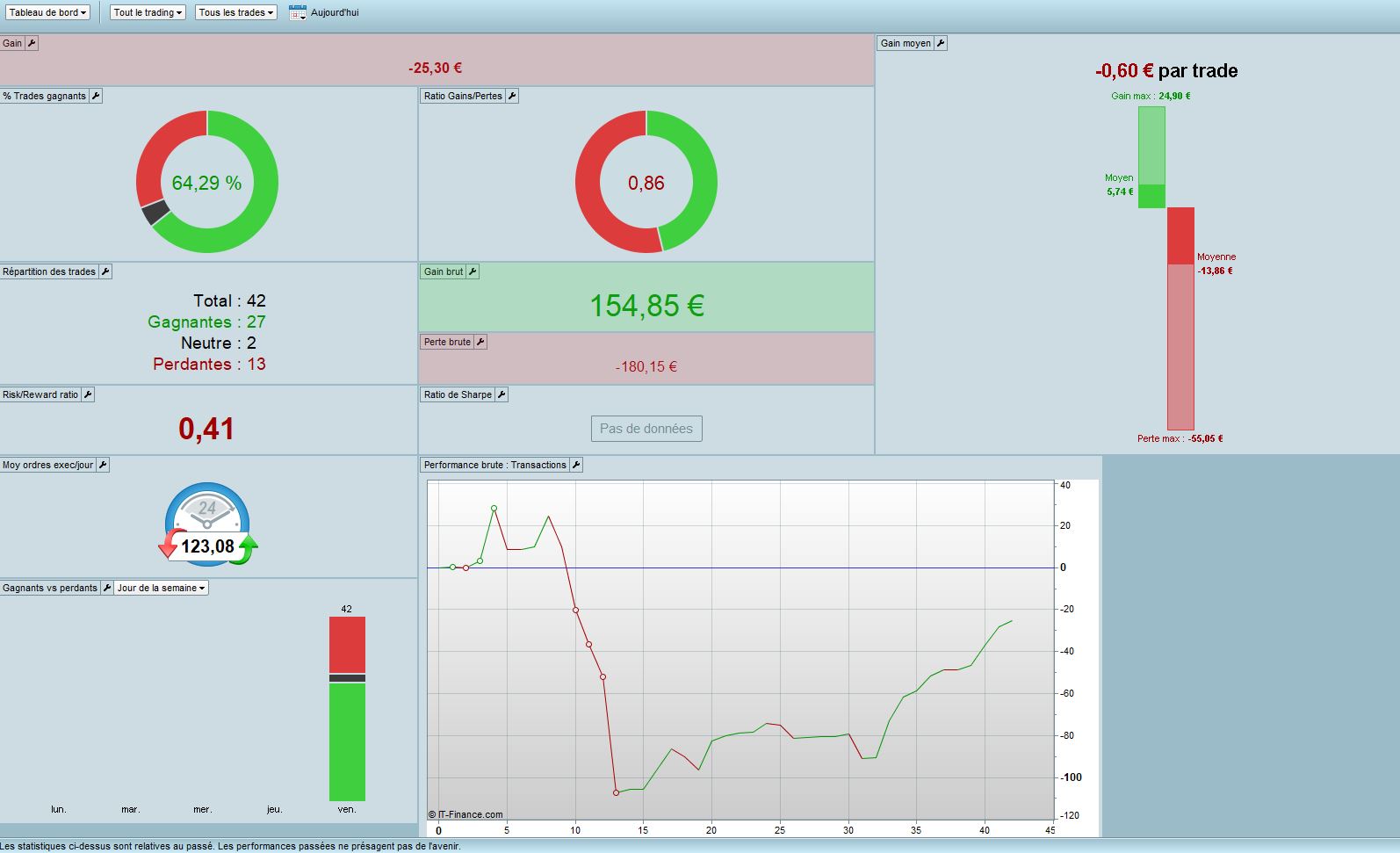Click the % Trades gagnants title label

click(45, 96)
